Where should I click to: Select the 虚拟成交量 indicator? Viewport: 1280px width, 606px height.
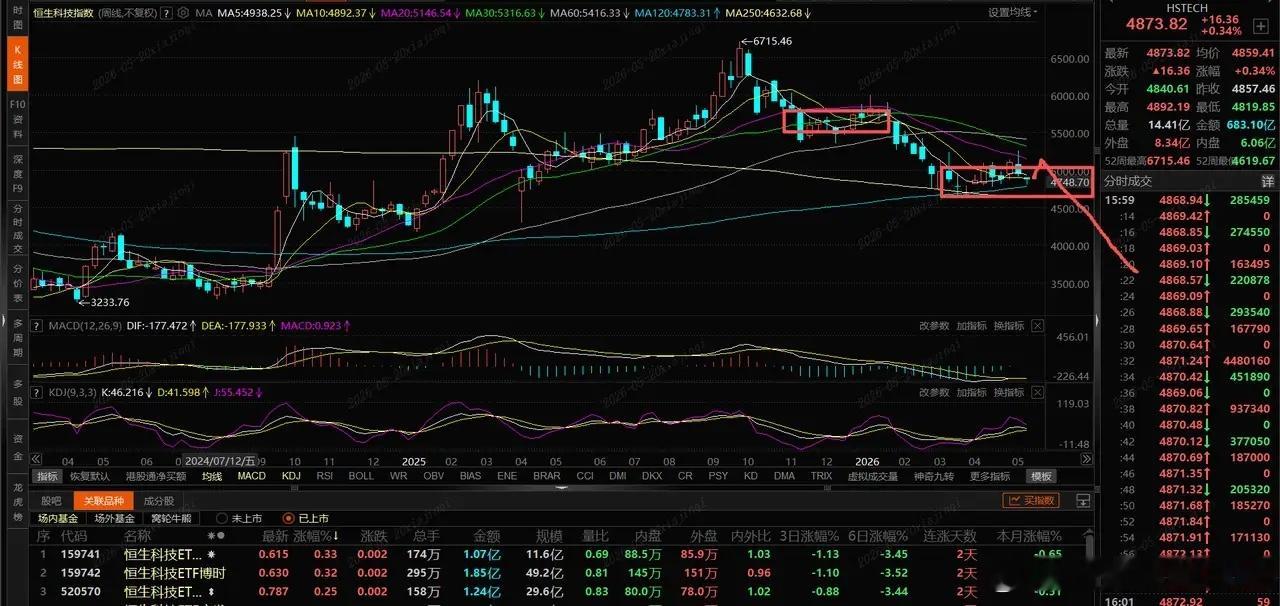pyautogui.click(x=872, y=476)
